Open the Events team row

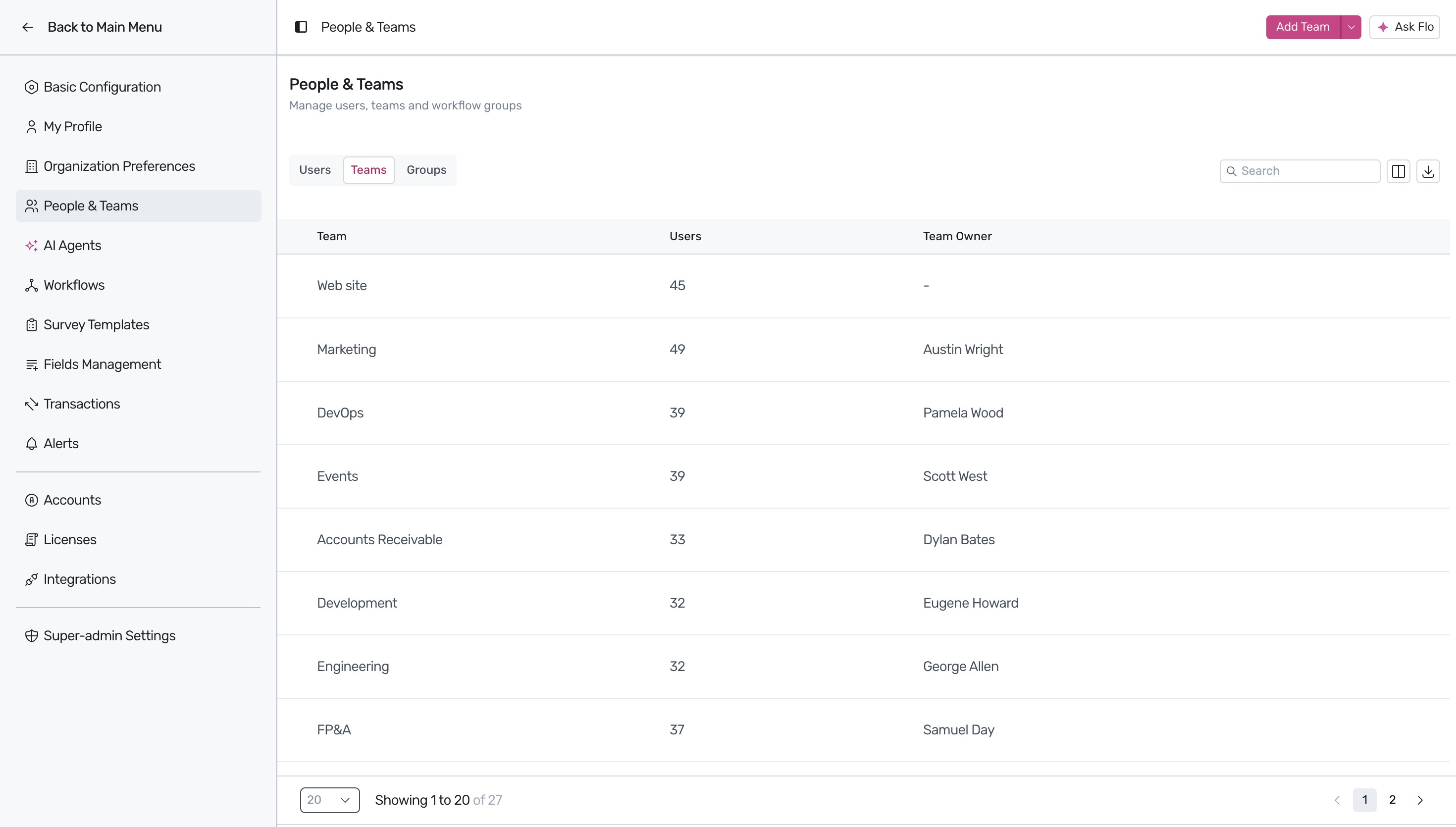864,476
